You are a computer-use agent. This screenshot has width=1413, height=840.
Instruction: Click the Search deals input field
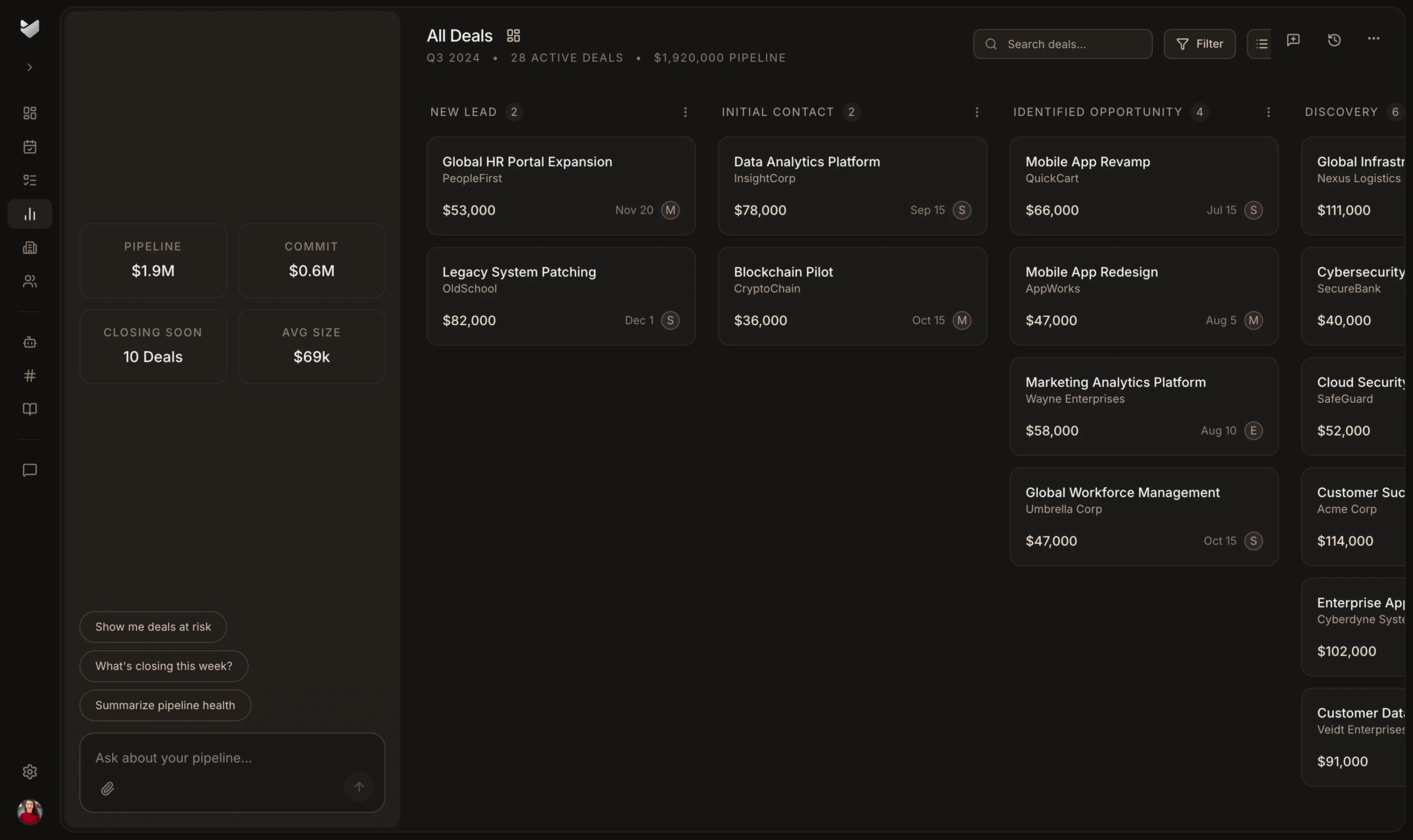coord(1063,43)
